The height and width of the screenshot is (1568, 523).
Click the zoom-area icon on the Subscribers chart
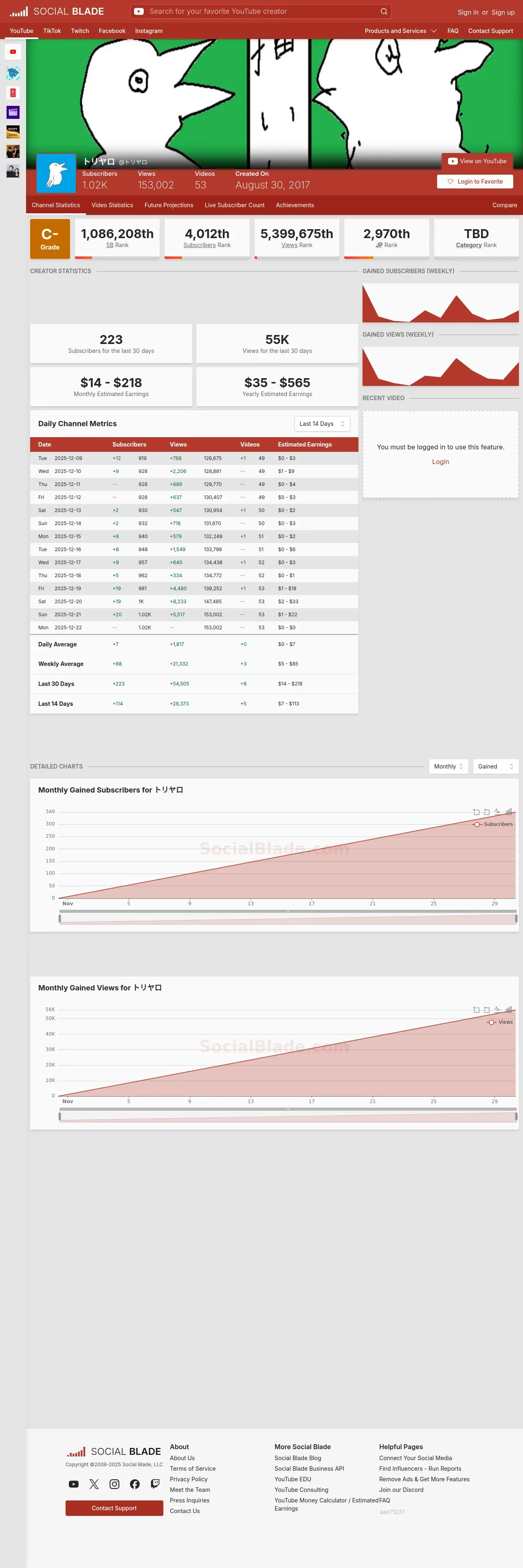476,812
